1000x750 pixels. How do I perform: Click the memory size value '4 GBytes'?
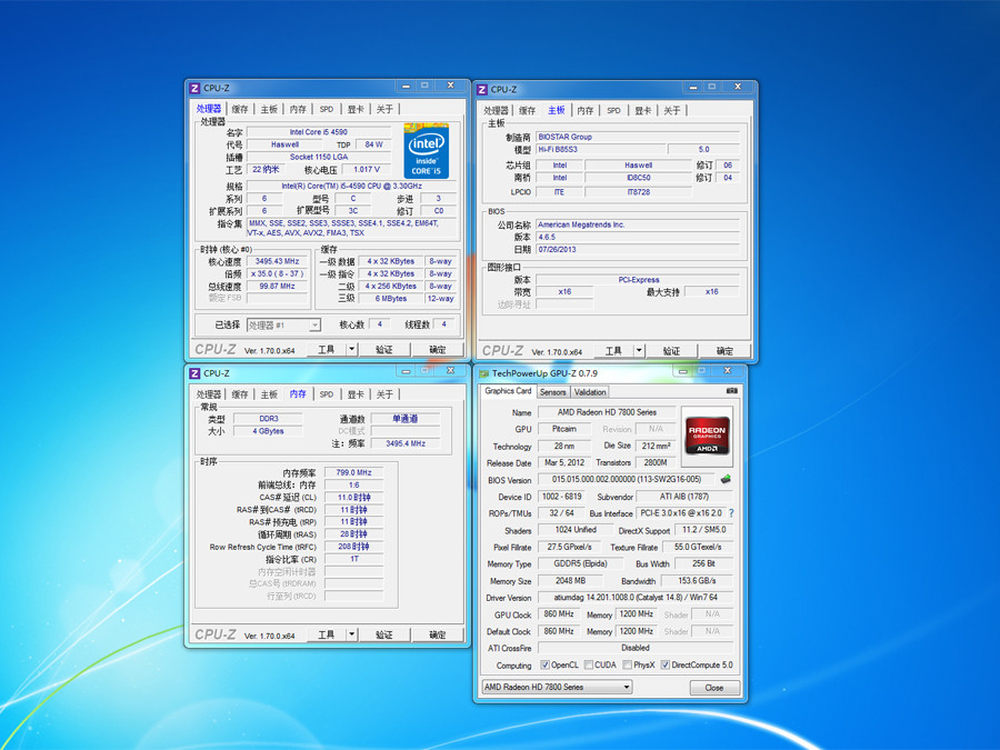click(x=268, y=431)
